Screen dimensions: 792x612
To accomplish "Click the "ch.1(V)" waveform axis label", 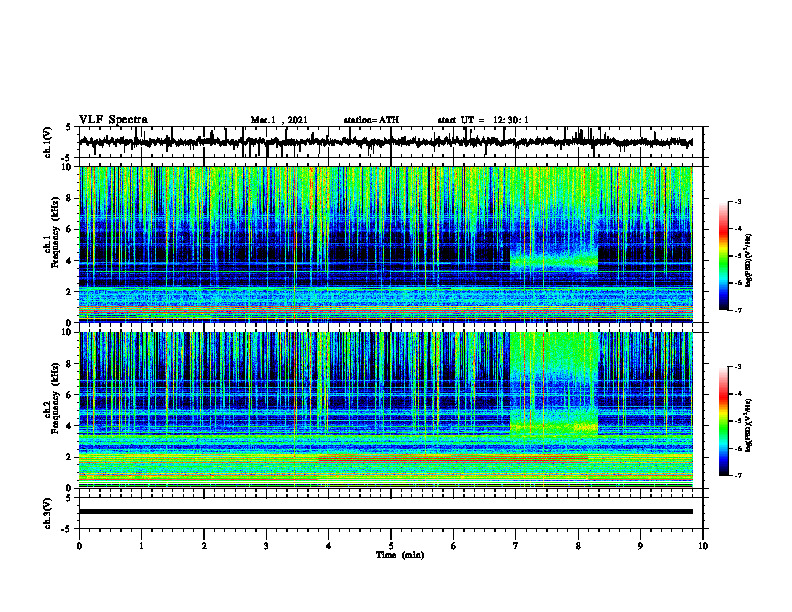I will [48, 142].
